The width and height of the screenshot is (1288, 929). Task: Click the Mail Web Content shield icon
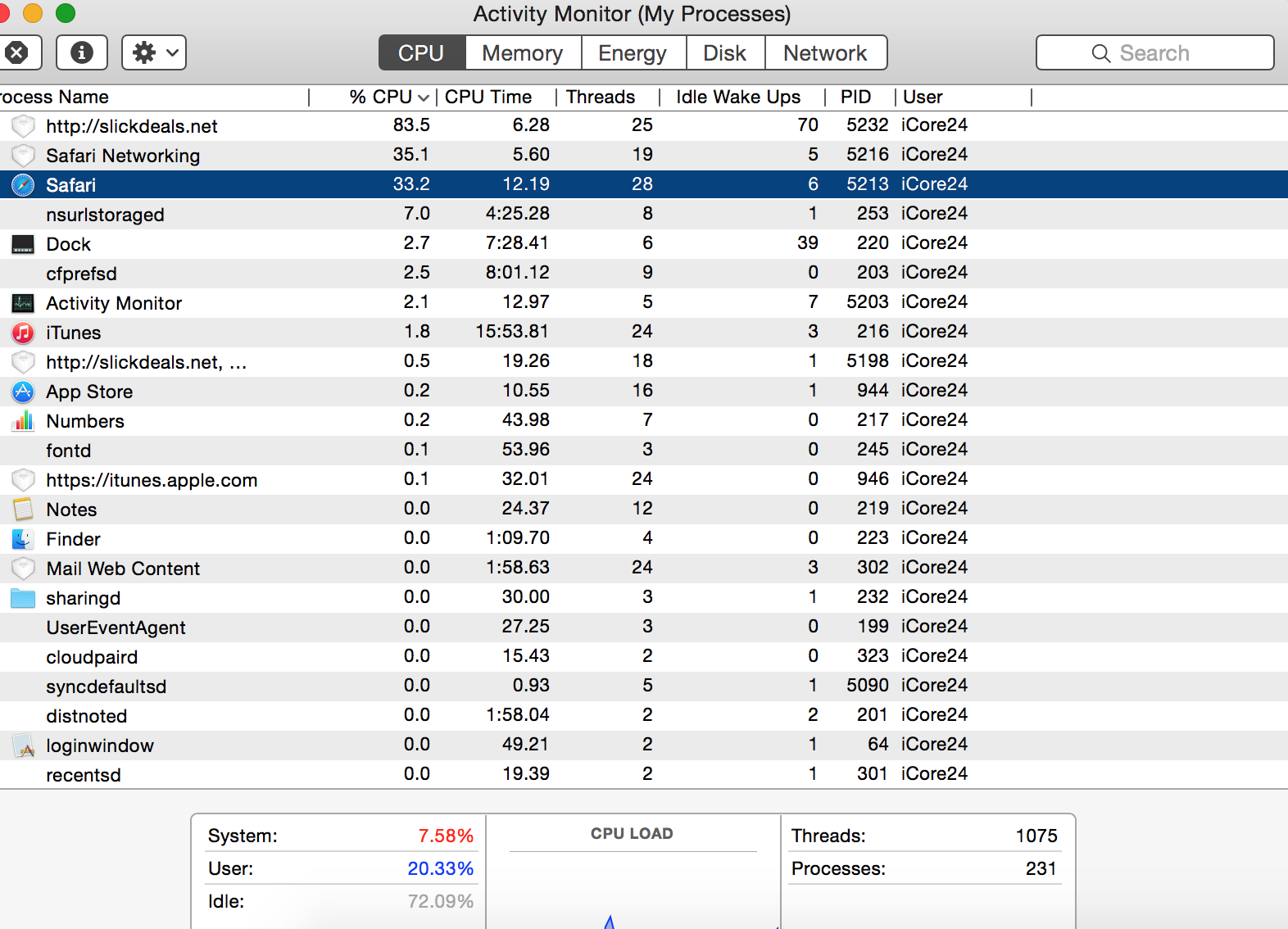[23, 569]
